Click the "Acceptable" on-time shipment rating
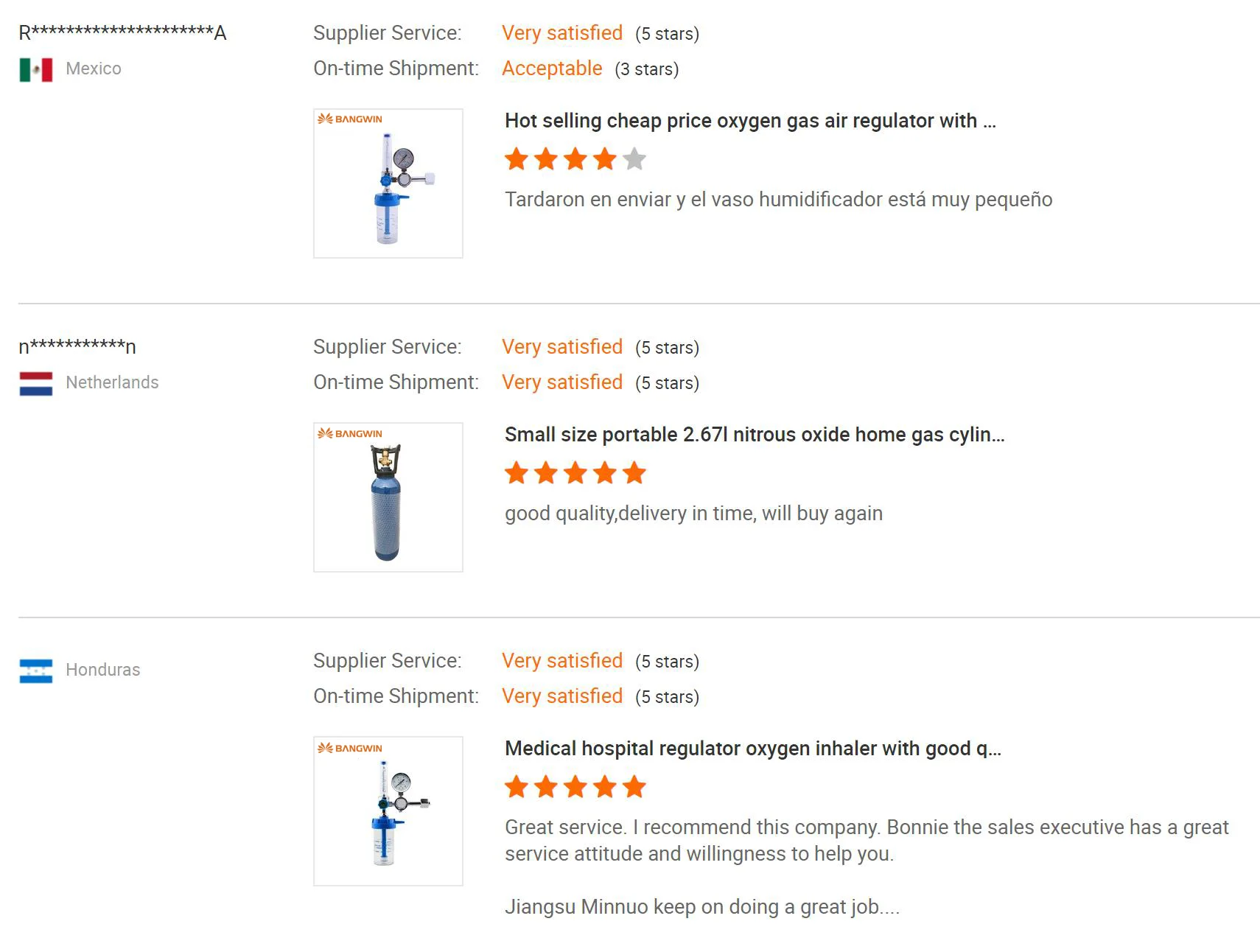 [x=552, y=69]
